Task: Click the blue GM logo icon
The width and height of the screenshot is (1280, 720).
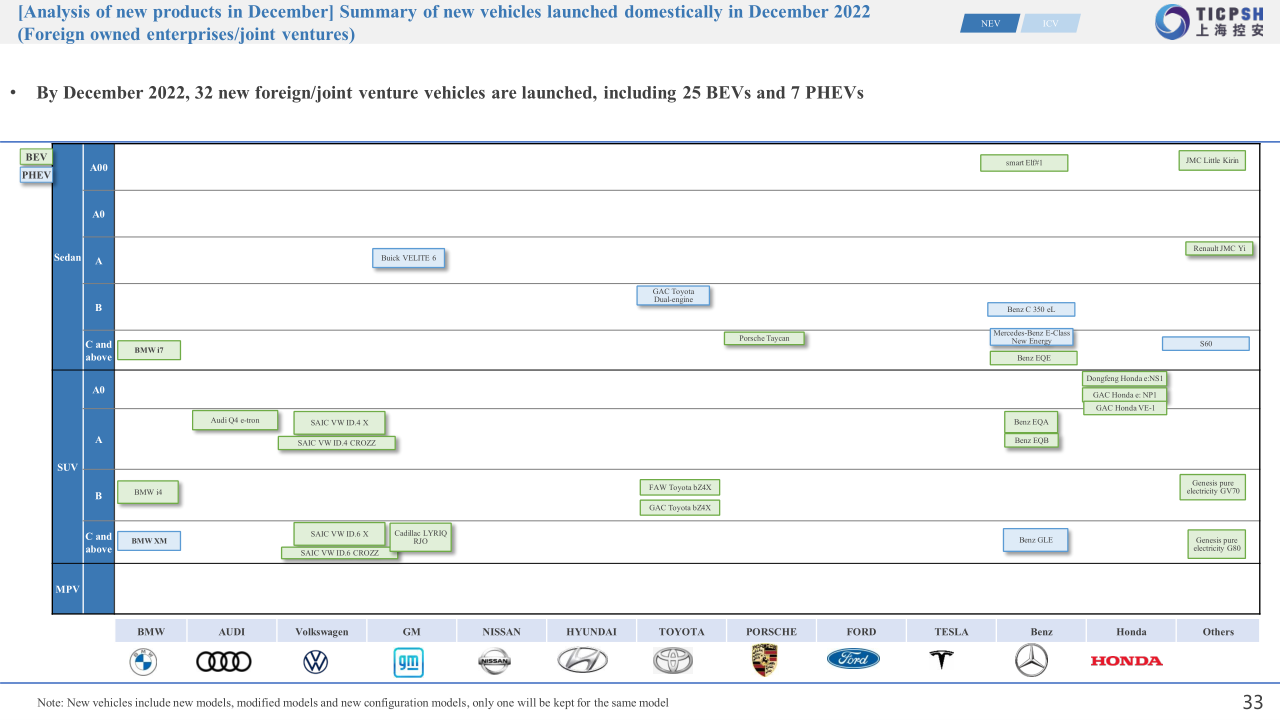Action: (408, 661)
